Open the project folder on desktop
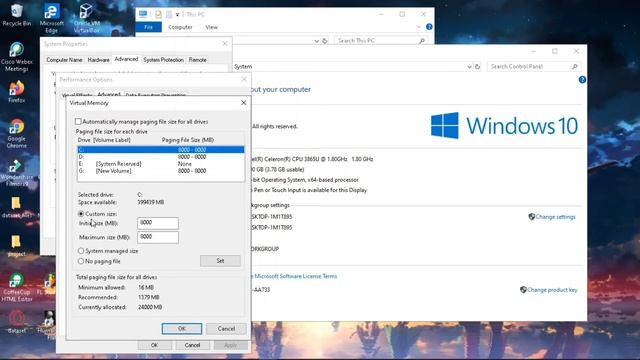The width and height of the screenshot is (640, 360). click(x=16, y=245)
